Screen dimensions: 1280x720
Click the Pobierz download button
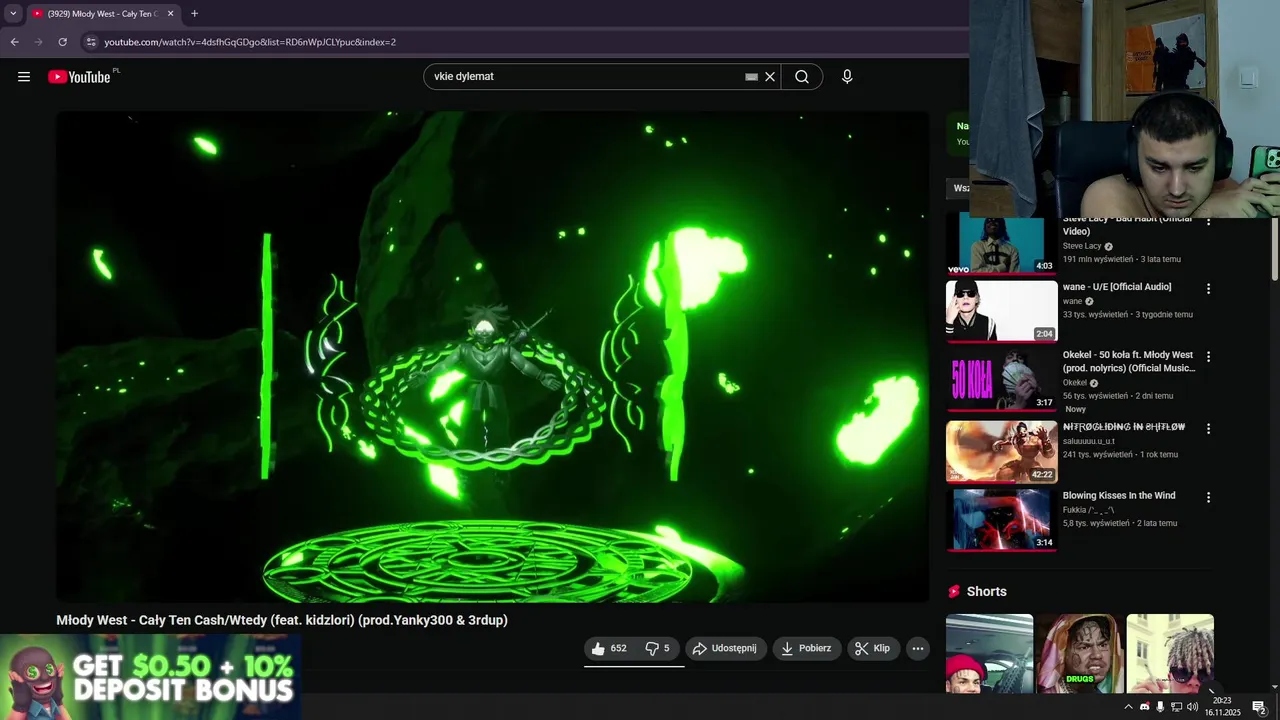click(807, 648)
